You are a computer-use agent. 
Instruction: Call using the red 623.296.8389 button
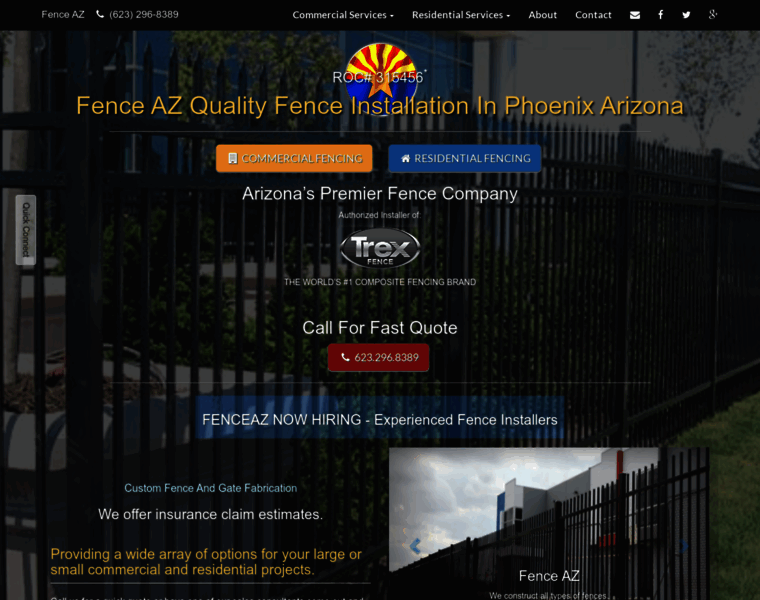point(379,358)
